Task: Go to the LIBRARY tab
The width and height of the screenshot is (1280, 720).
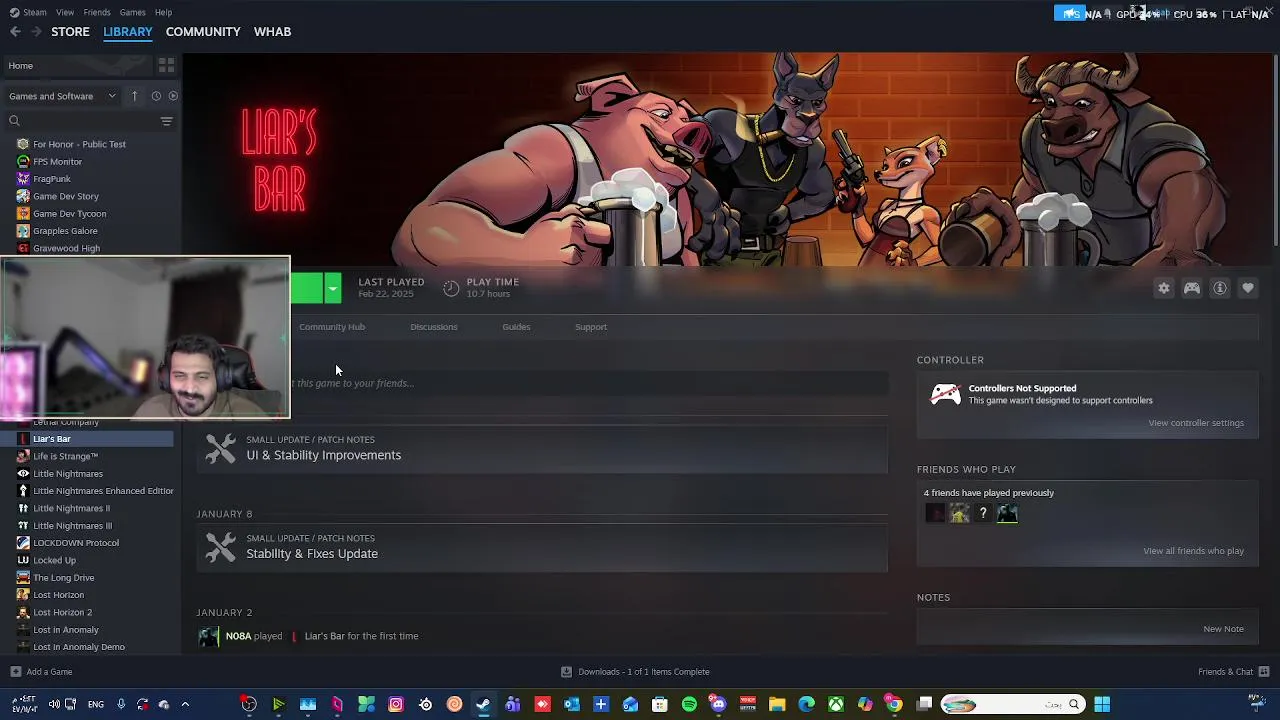Action: (x=128, y=32)
